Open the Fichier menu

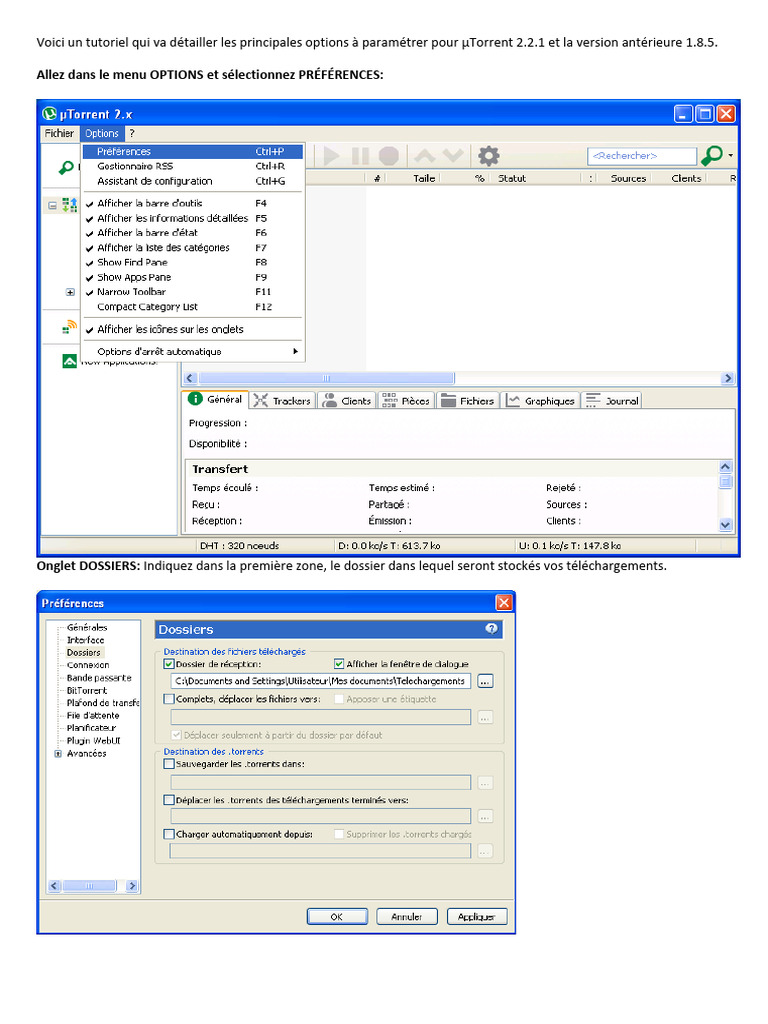59,133
